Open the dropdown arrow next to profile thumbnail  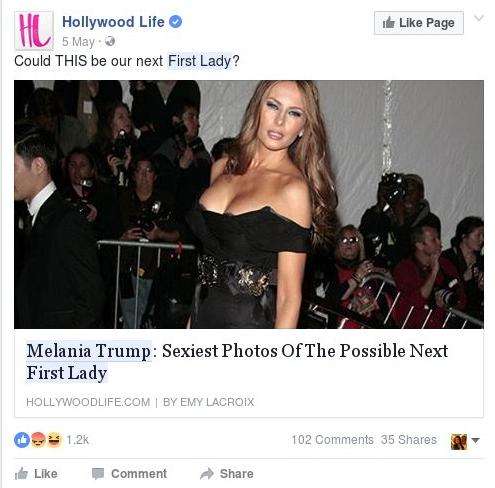pos(476,440)
